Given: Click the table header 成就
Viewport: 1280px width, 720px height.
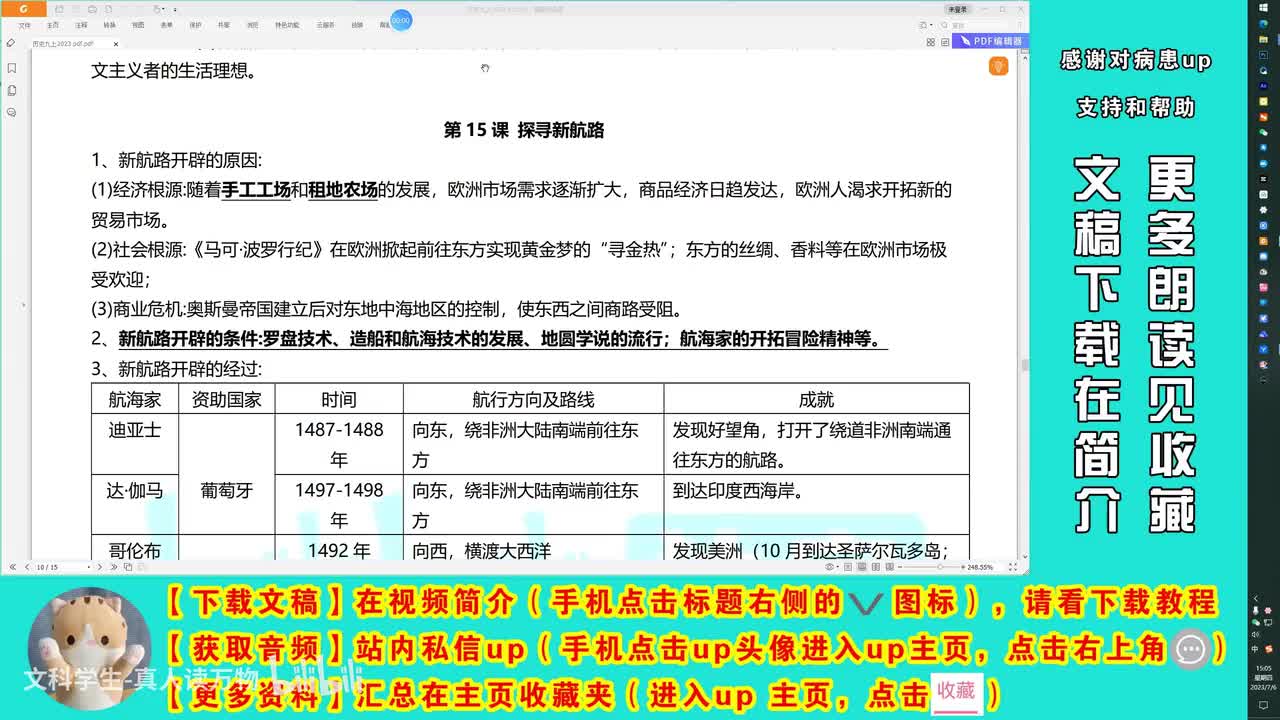Looking at the screenshot, I should [x=816, y=399].
